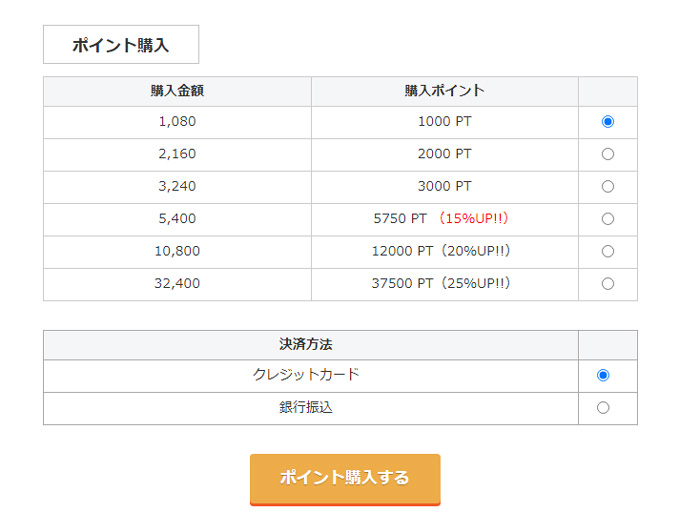Select the 1,080 yen 1000 PT radio button

pos(608,122)
